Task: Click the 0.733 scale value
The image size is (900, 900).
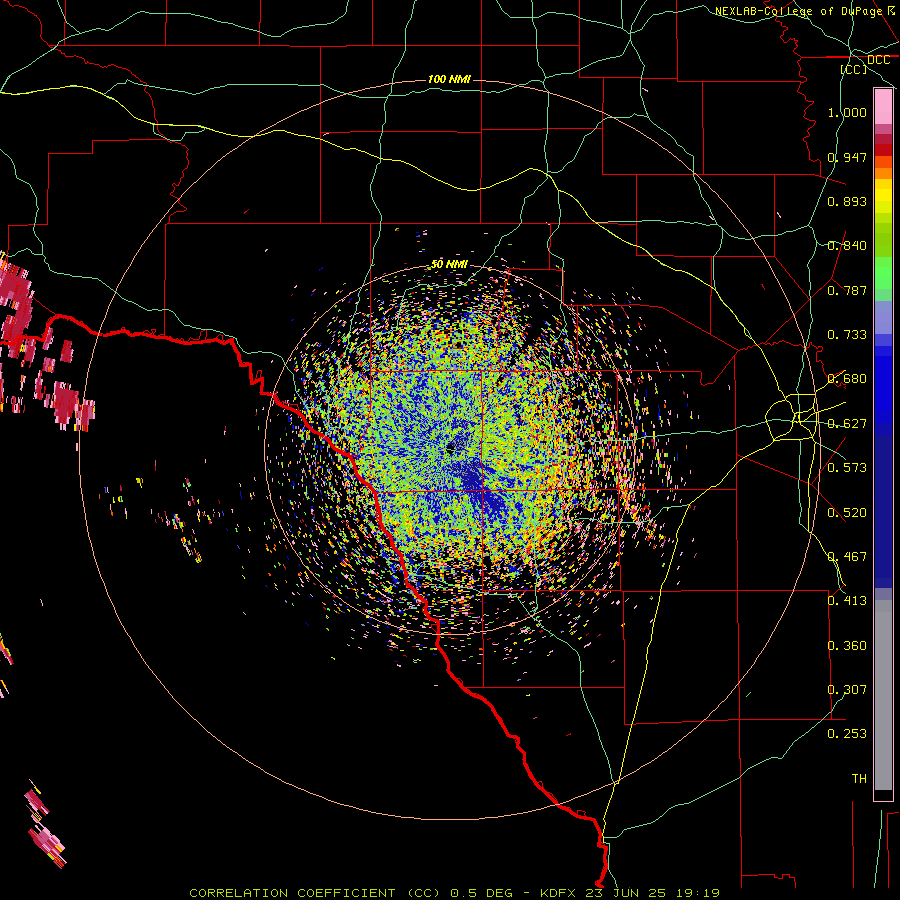Action: point(847,335)
